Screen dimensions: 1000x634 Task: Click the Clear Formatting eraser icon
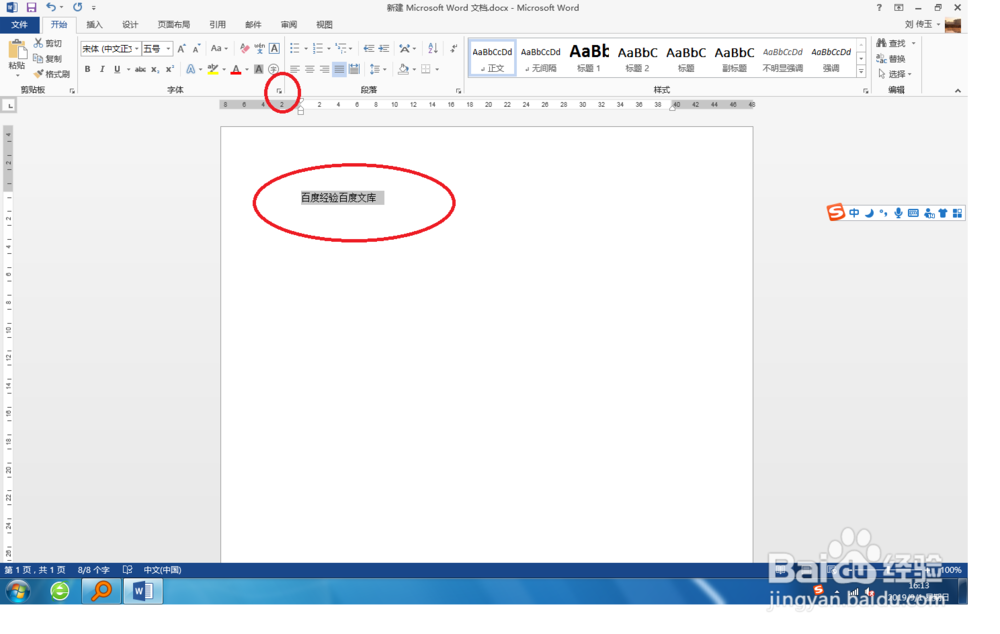[x=244, y=48]
